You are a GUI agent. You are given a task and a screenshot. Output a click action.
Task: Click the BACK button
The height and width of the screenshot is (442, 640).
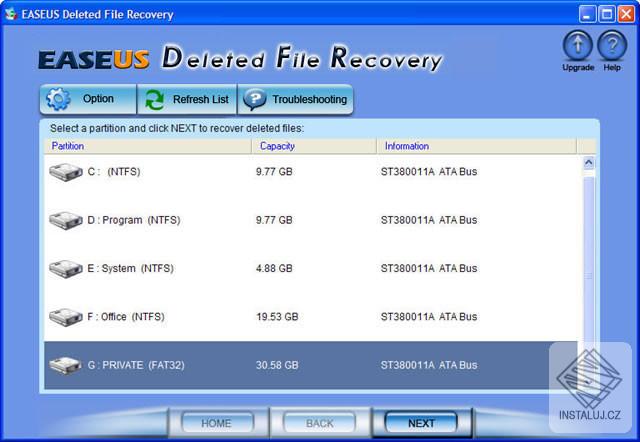coord(319,423)
